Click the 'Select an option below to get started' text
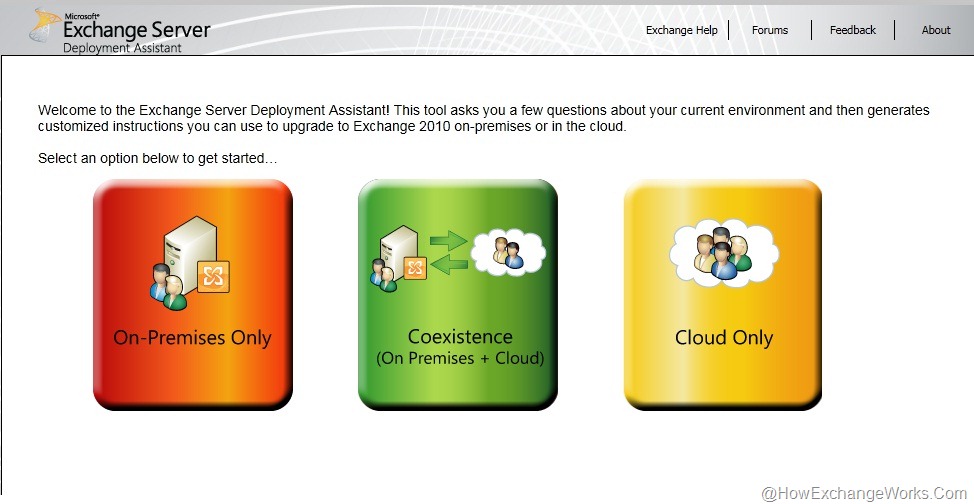Image resolution: width=974 pixels, height=504 pixels. 158,158
